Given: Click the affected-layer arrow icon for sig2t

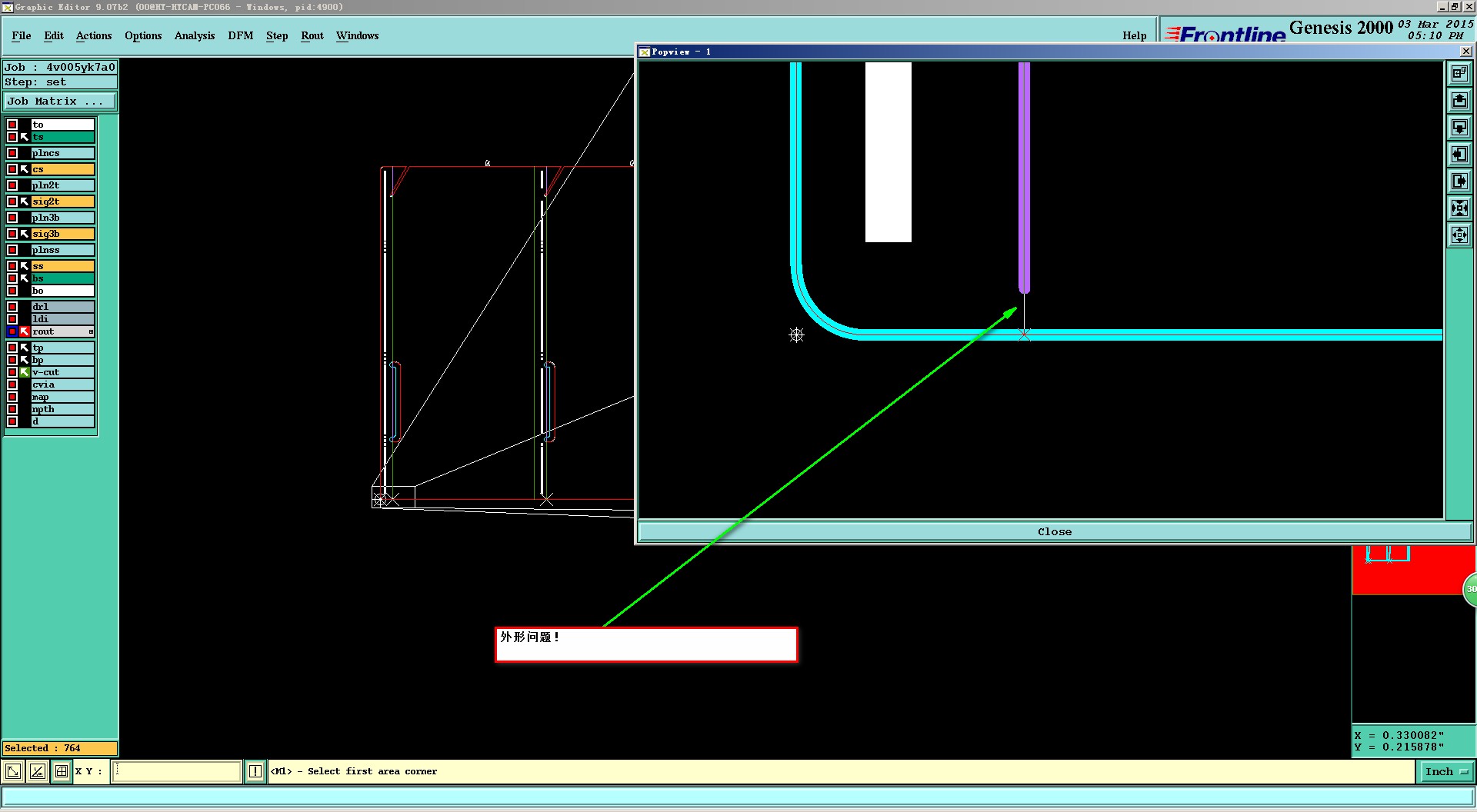Looking at the screenshot, I should point(25,201).
